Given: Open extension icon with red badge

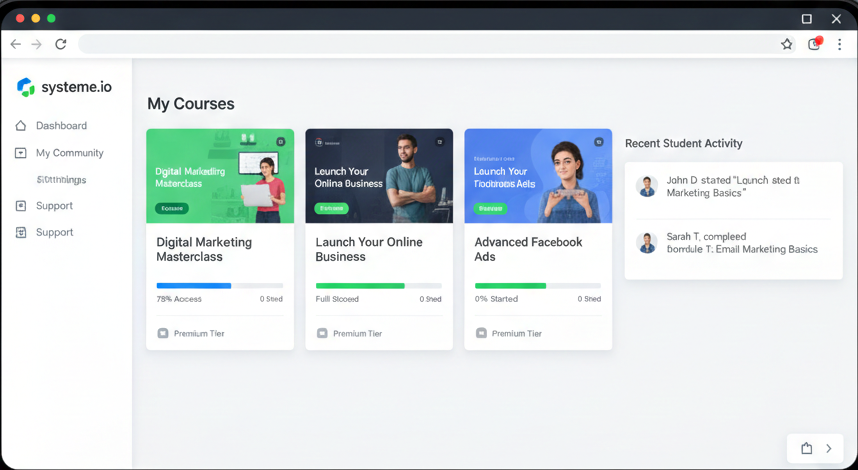Looking at the screenshot, I should coord(815,44).
